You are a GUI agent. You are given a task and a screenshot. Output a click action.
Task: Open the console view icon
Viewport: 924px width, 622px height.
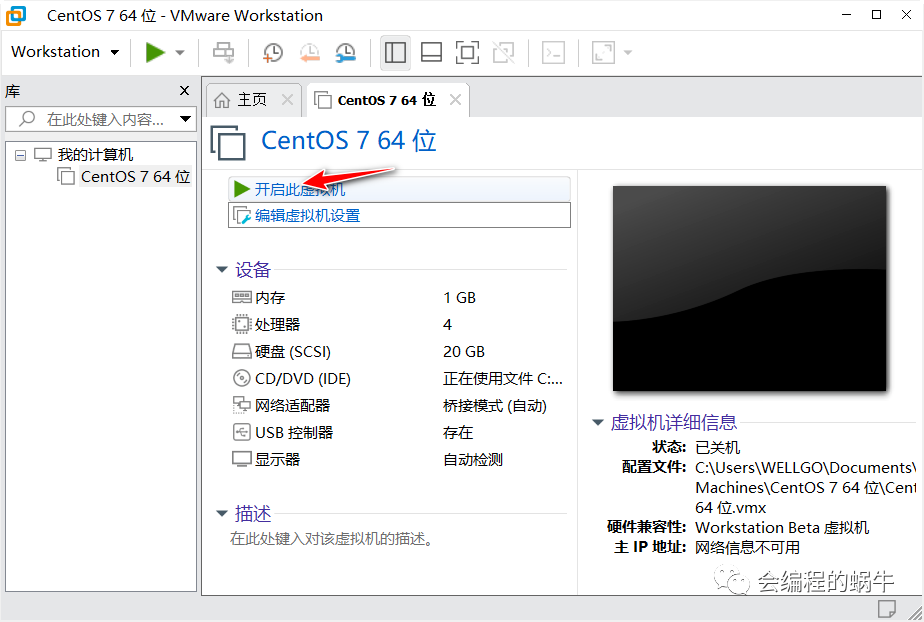553,52
